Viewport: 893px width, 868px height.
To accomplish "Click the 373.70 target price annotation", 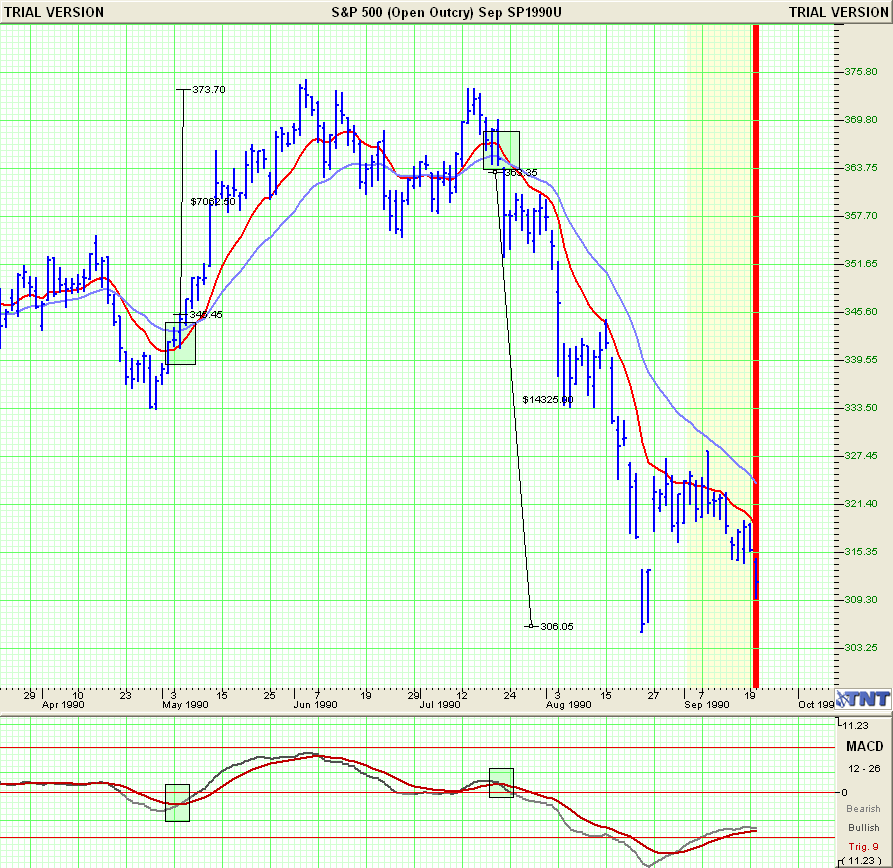I will pos(208,89).
